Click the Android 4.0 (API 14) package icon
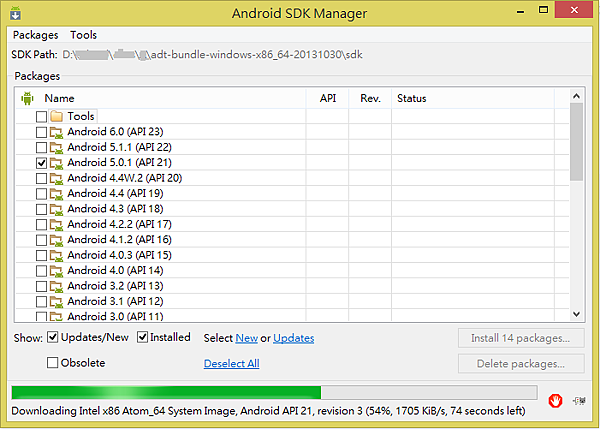 57,270
